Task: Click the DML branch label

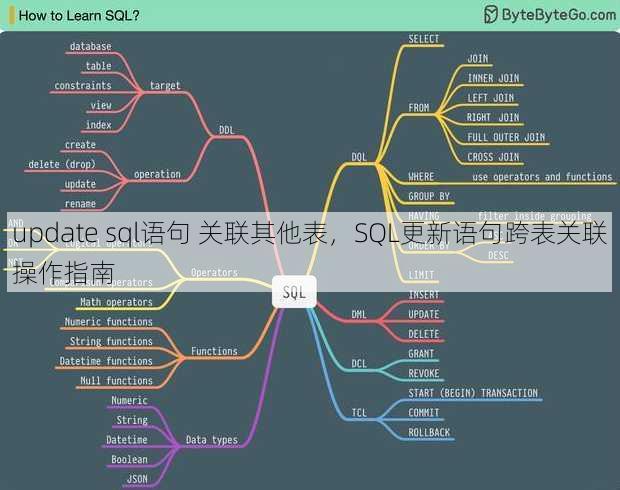Action: (359, 314)
